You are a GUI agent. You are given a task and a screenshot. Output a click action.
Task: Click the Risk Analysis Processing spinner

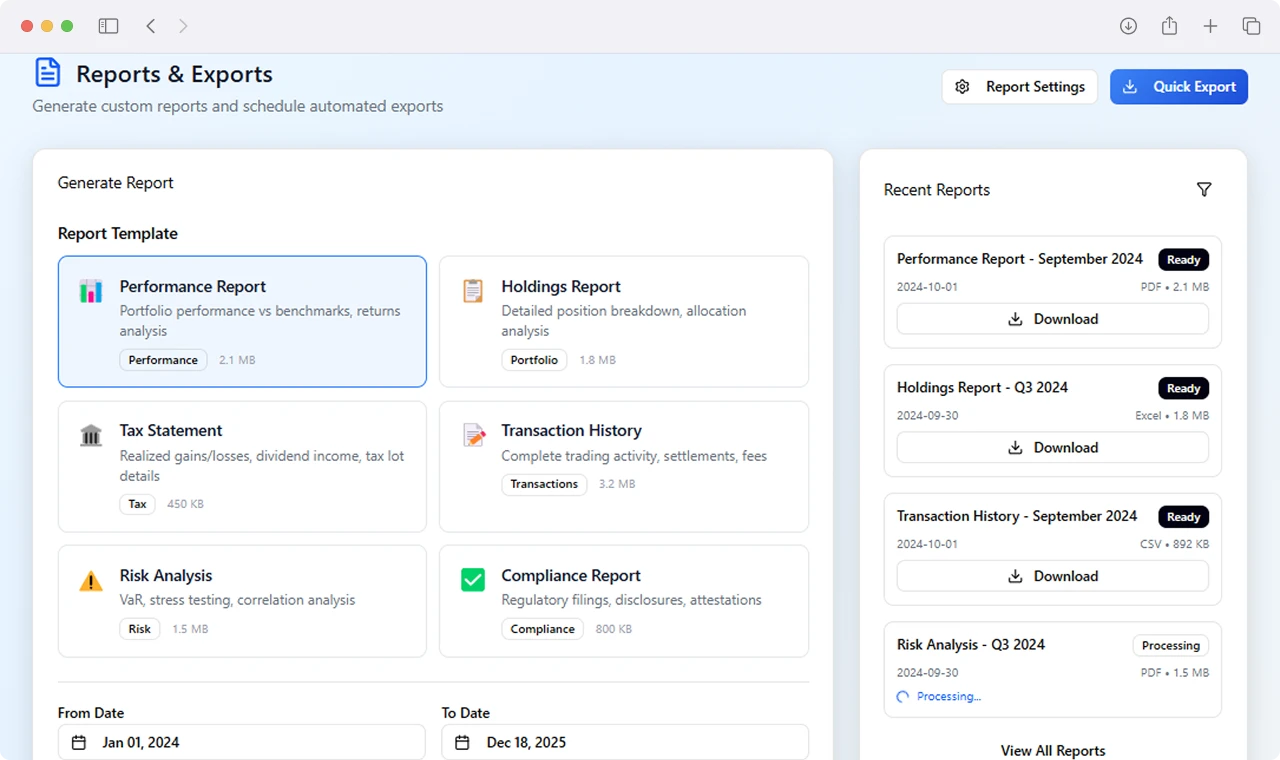(x=903, y=697)
